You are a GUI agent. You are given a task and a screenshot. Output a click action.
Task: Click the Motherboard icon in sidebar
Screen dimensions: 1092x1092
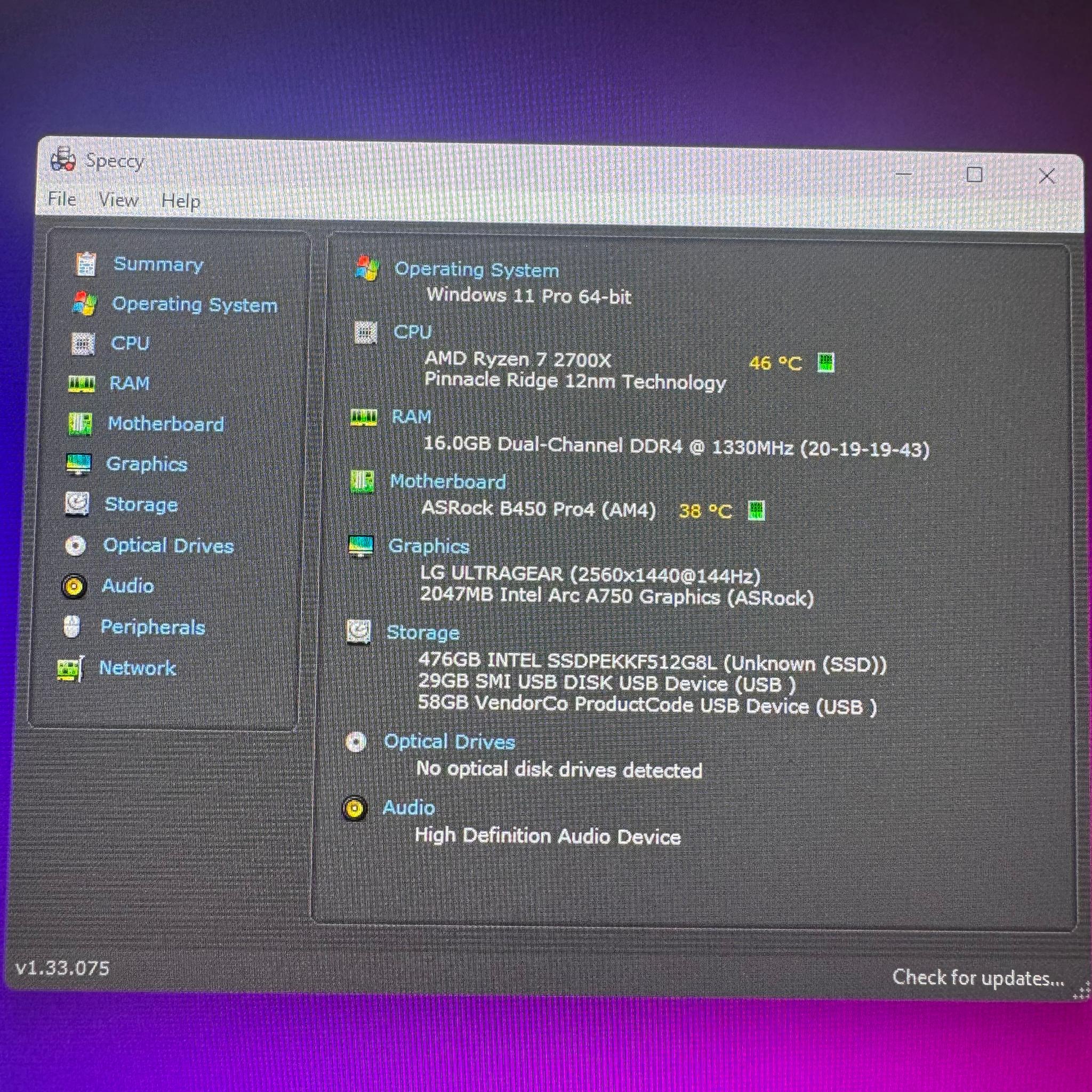(79, 423)
